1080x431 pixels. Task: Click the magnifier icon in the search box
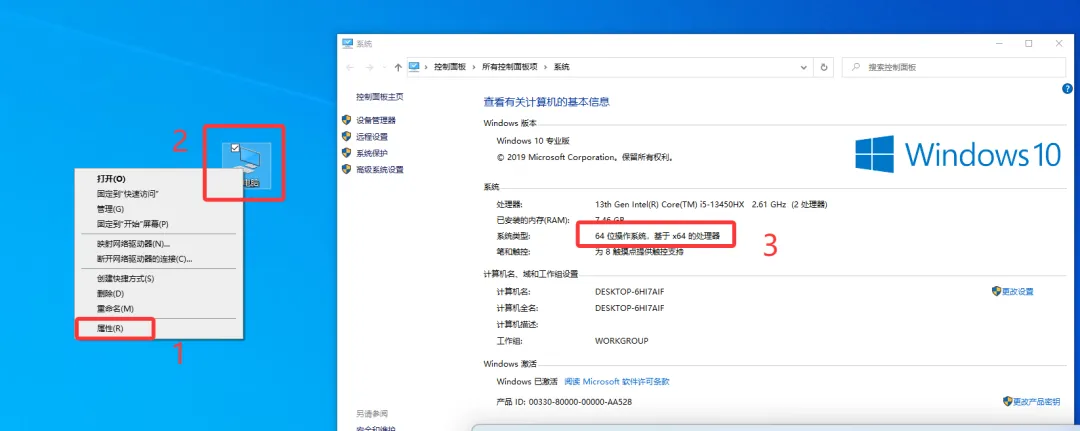click(855, 67)
